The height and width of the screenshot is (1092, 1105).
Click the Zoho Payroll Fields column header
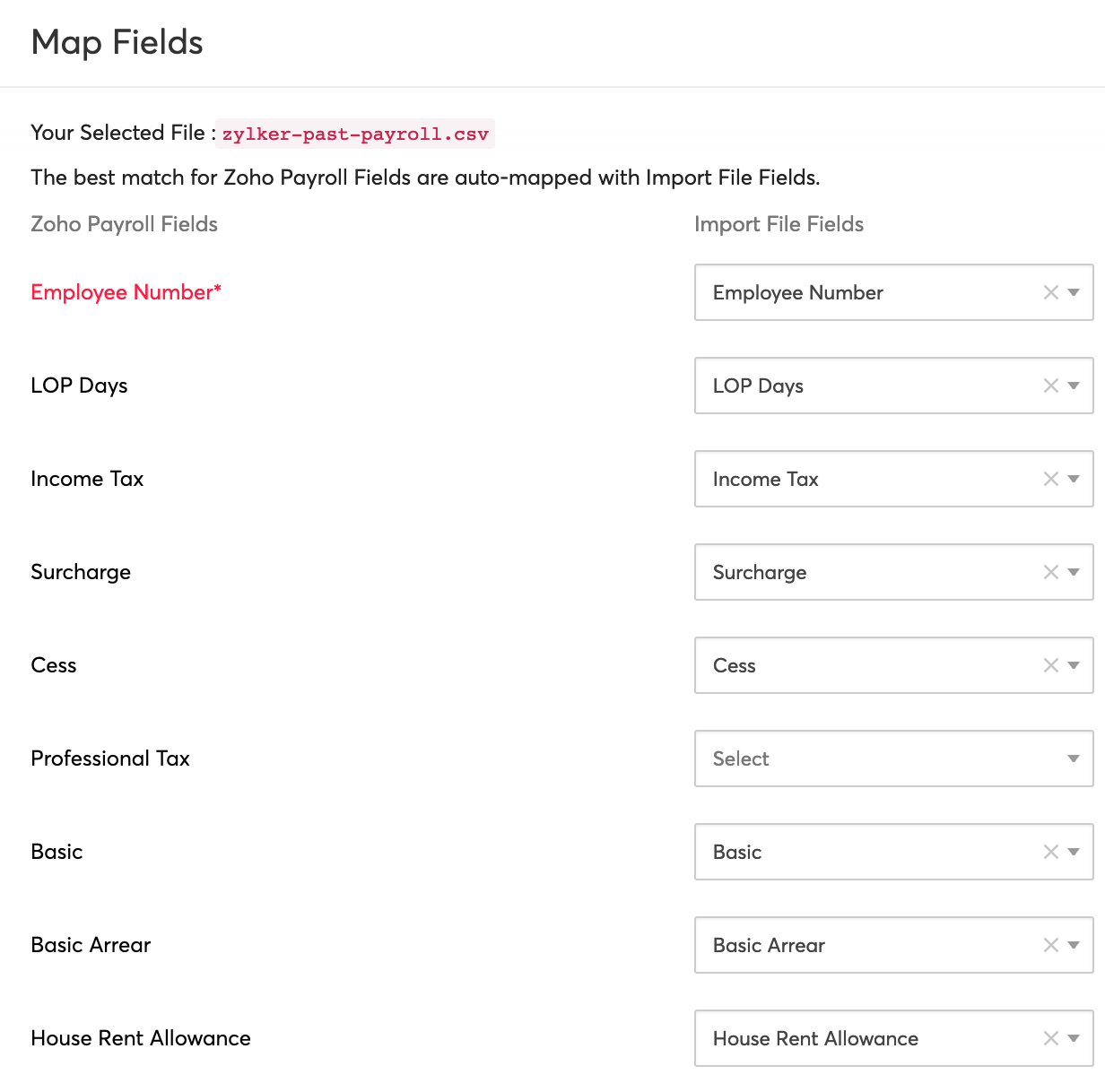pos(124,224)
